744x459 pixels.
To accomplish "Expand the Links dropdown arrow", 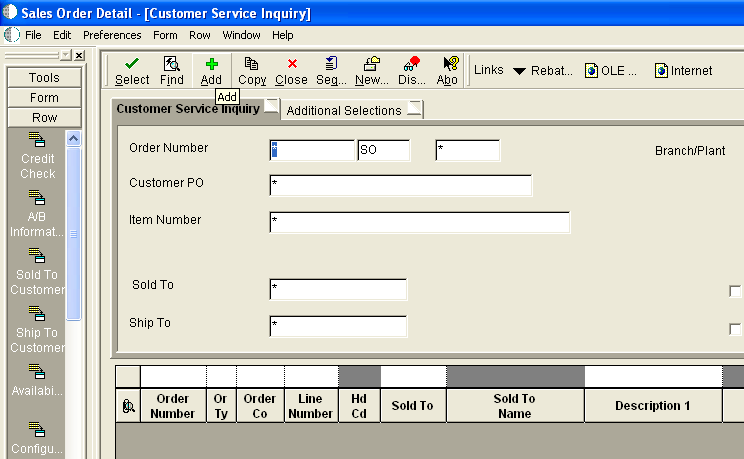I will tap(520, 71).
